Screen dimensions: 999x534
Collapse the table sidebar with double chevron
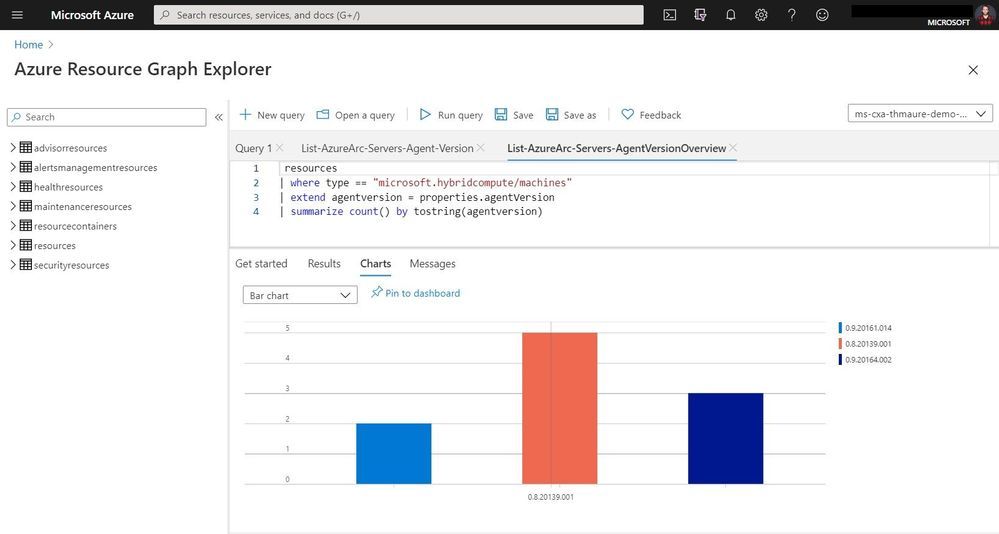click(x=219, y=117)
